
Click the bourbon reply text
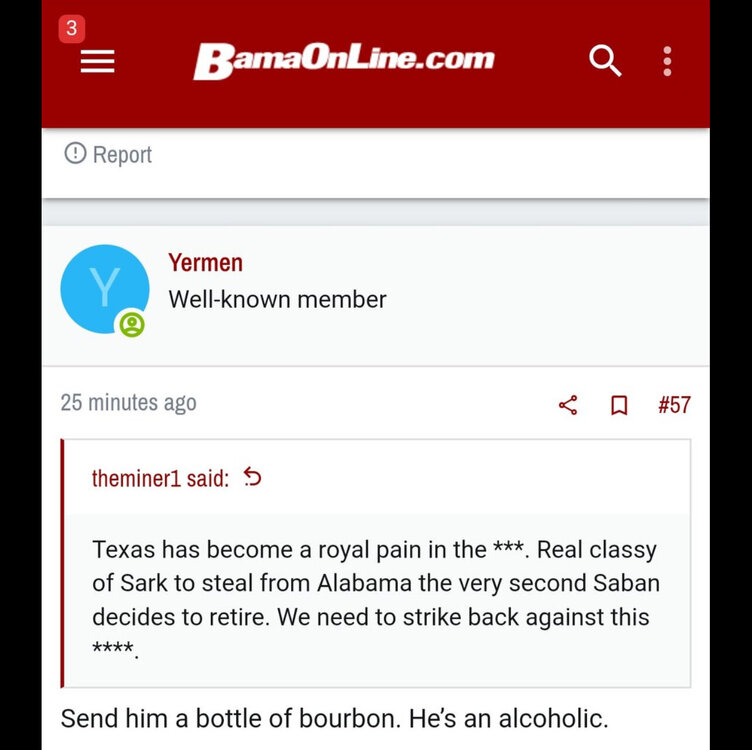(x=334, y=718)
